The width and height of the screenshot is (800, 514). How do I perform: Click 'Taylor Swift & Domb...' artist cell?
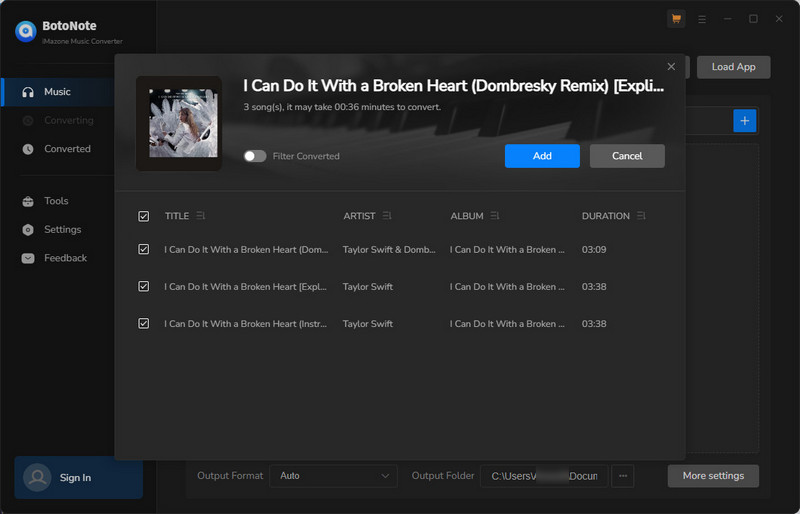coord(389,250)
